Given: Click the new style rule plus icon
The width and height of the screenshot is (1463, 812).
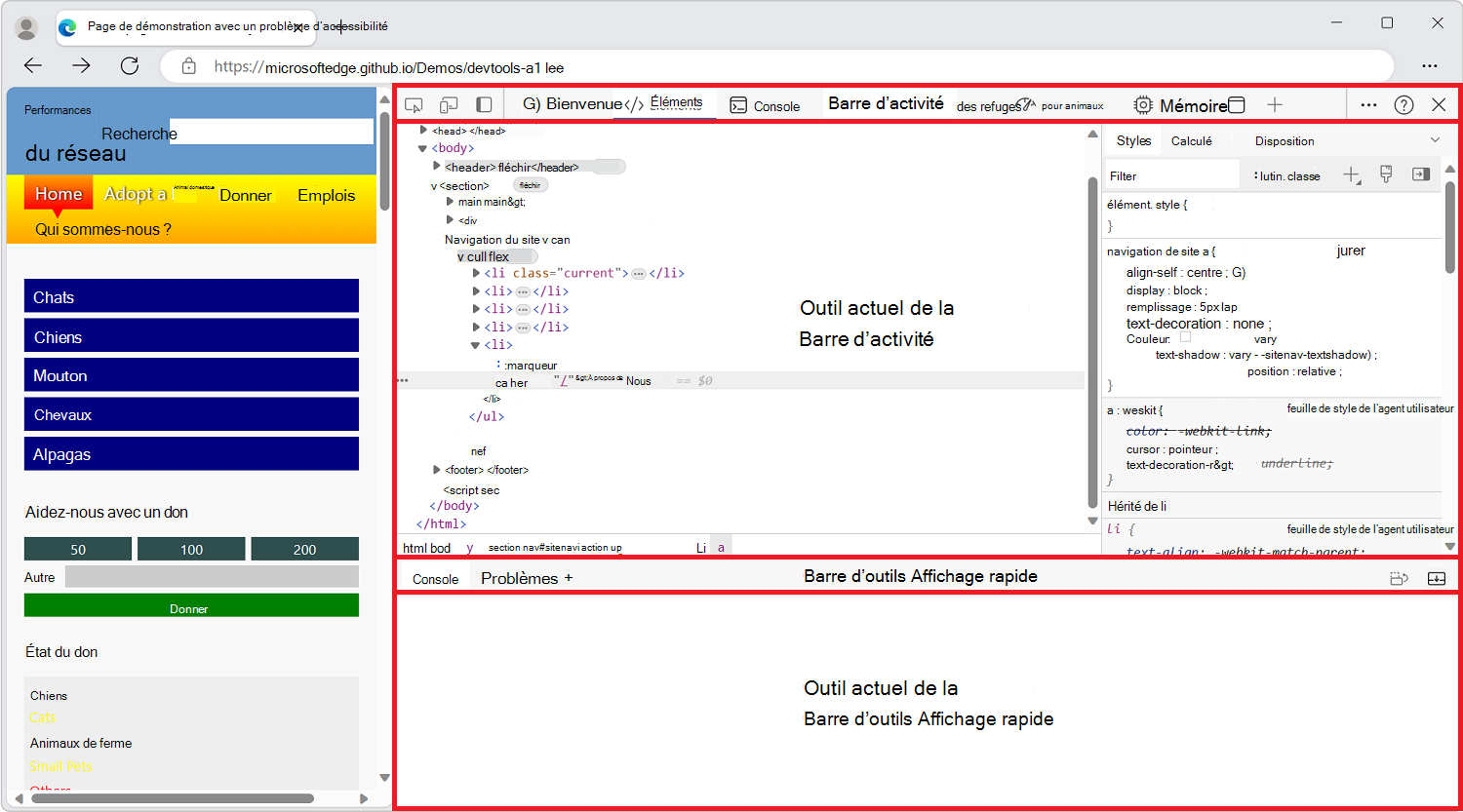Looking at the screenshot, I should 1350,174.
